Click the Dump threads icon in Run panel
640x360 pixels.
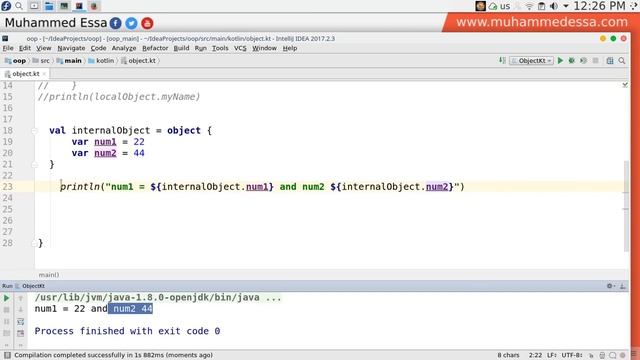tap(6, 333)
